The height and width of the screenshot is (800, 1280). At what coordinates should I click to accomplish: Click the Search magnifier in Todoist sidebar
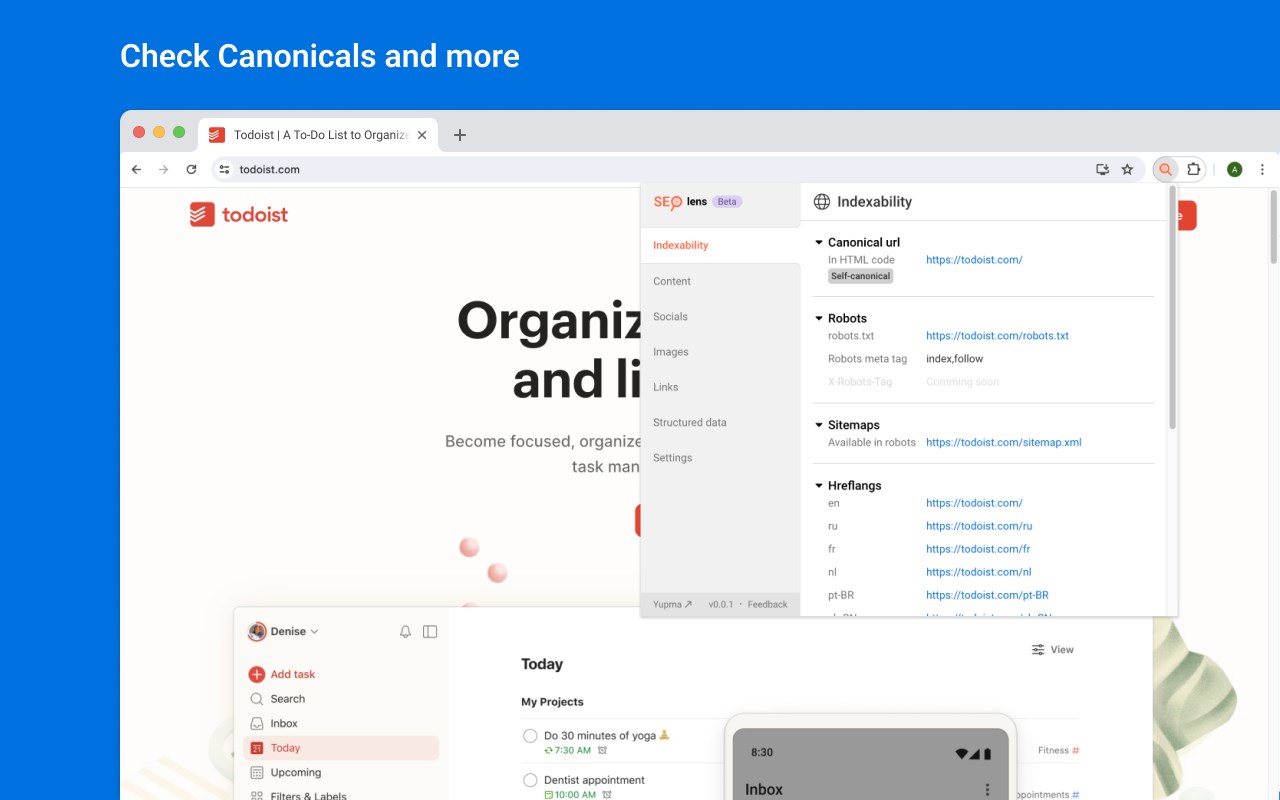coord(257,699)
